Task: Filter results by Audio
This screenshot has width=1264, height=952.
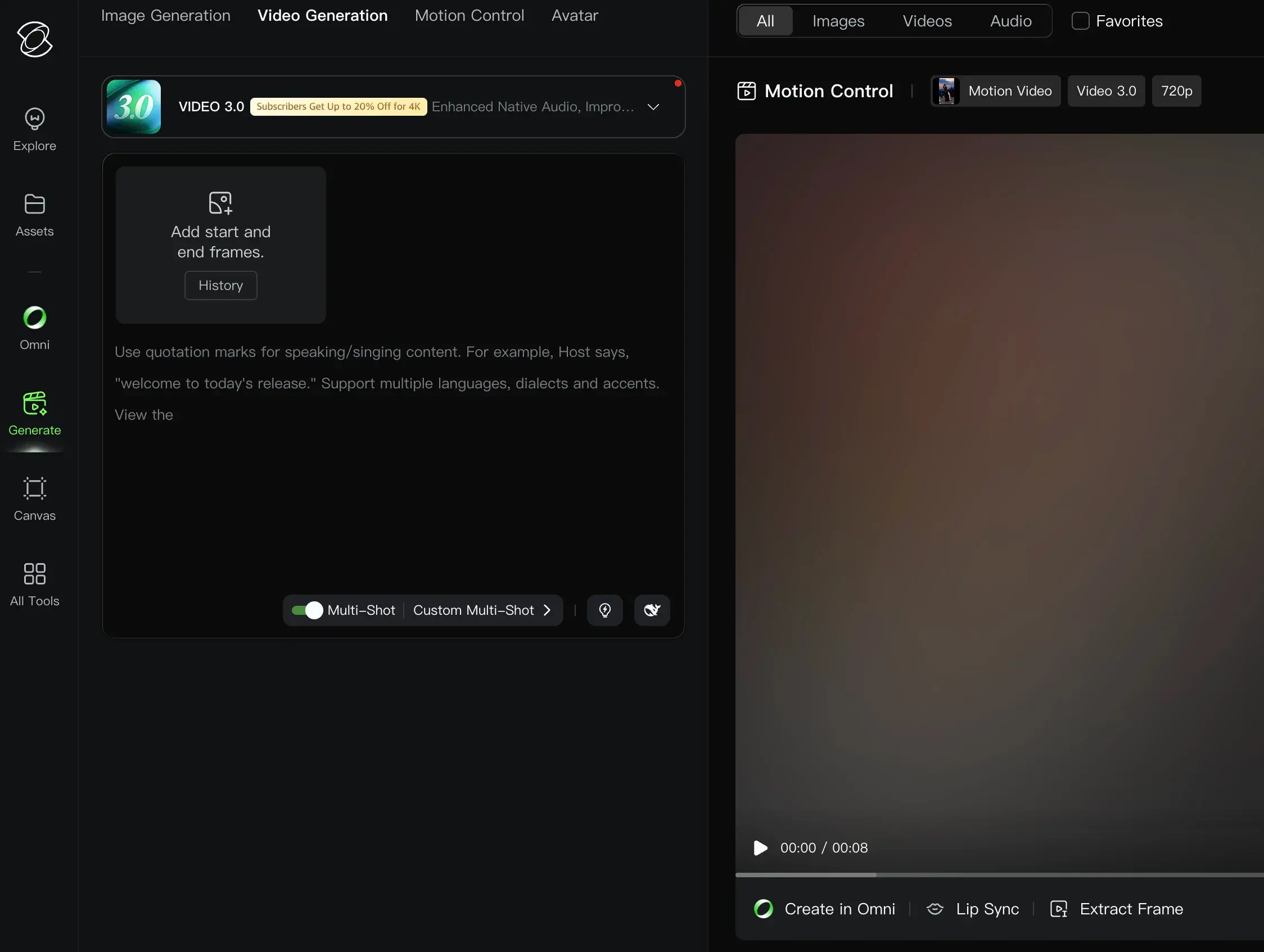Action: pyautogui.click(x=1011, y=21)
